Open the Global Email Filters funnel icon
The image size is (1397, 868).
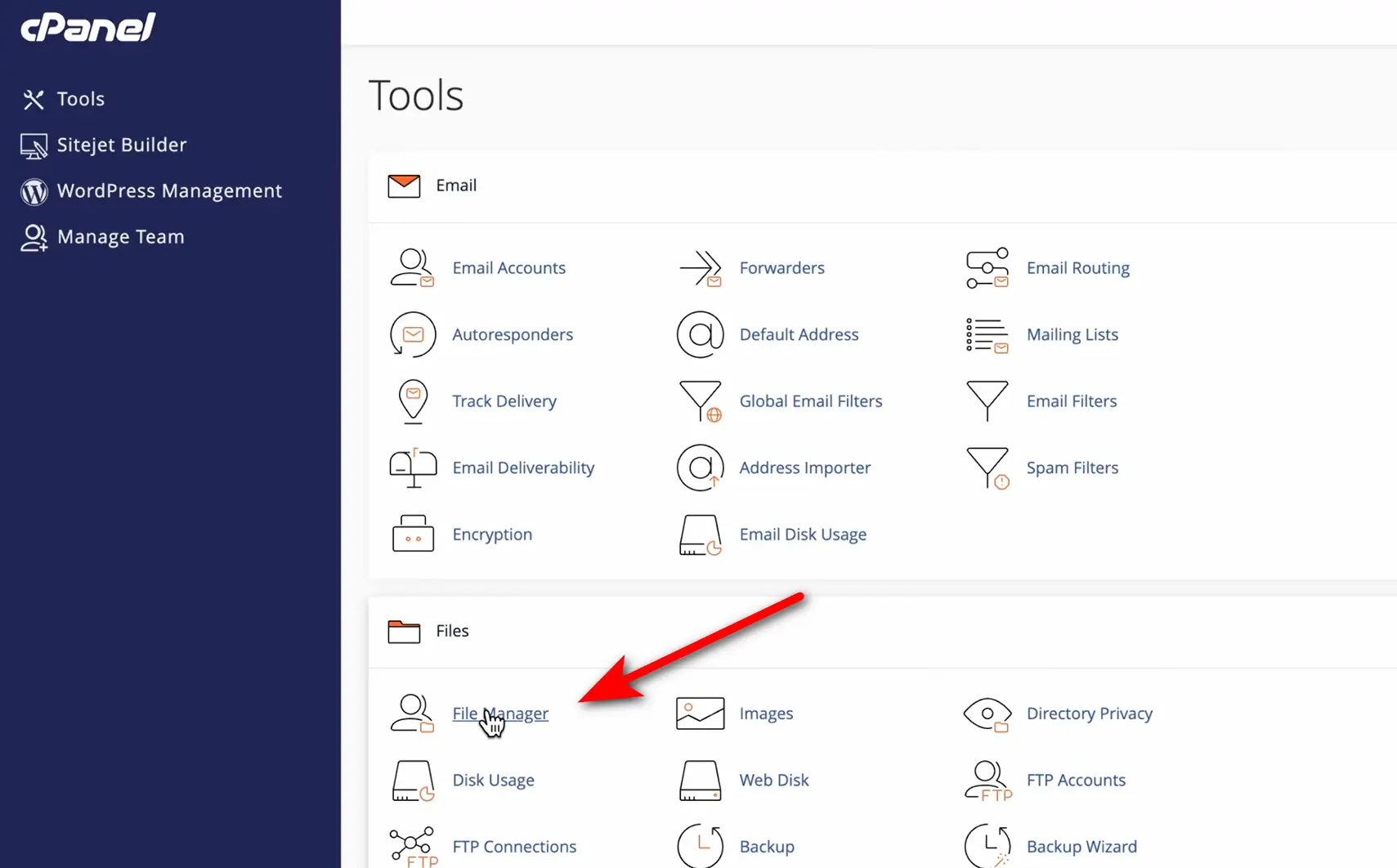click(700, 401)
